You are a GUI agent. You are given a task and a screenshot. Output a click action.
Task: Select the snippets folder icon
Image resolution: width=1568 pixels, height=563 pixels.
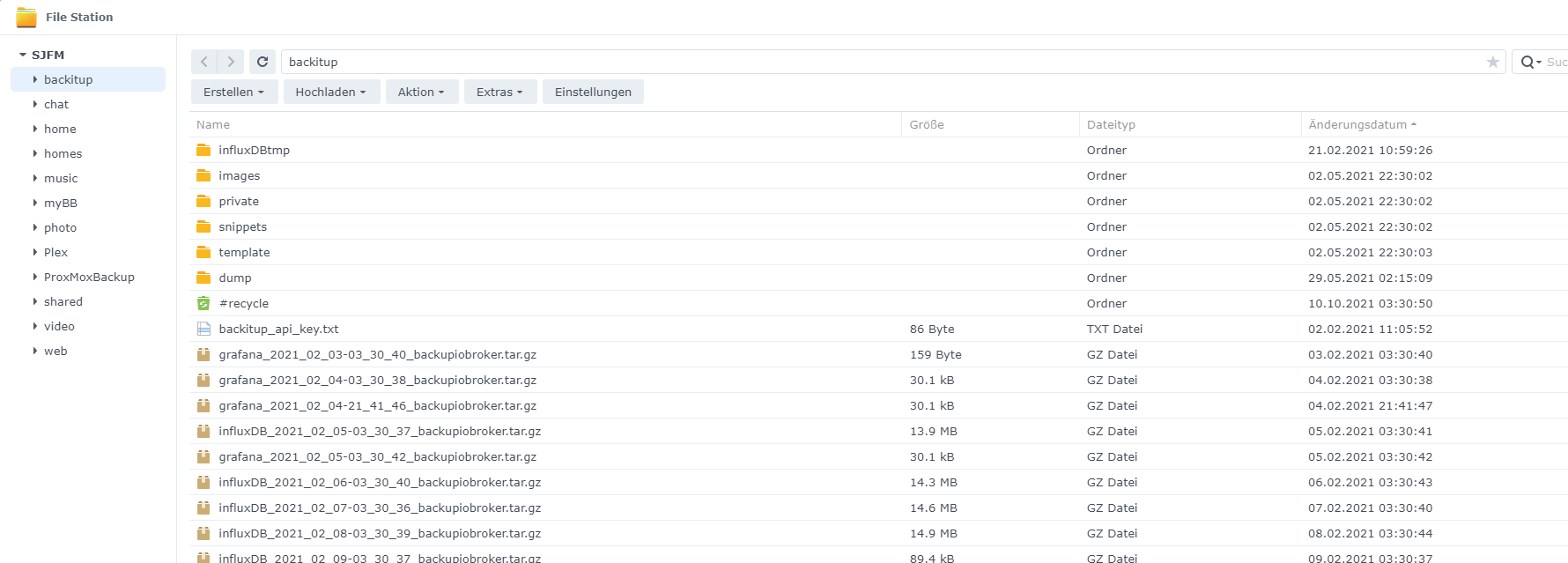(x=203, y=226)
